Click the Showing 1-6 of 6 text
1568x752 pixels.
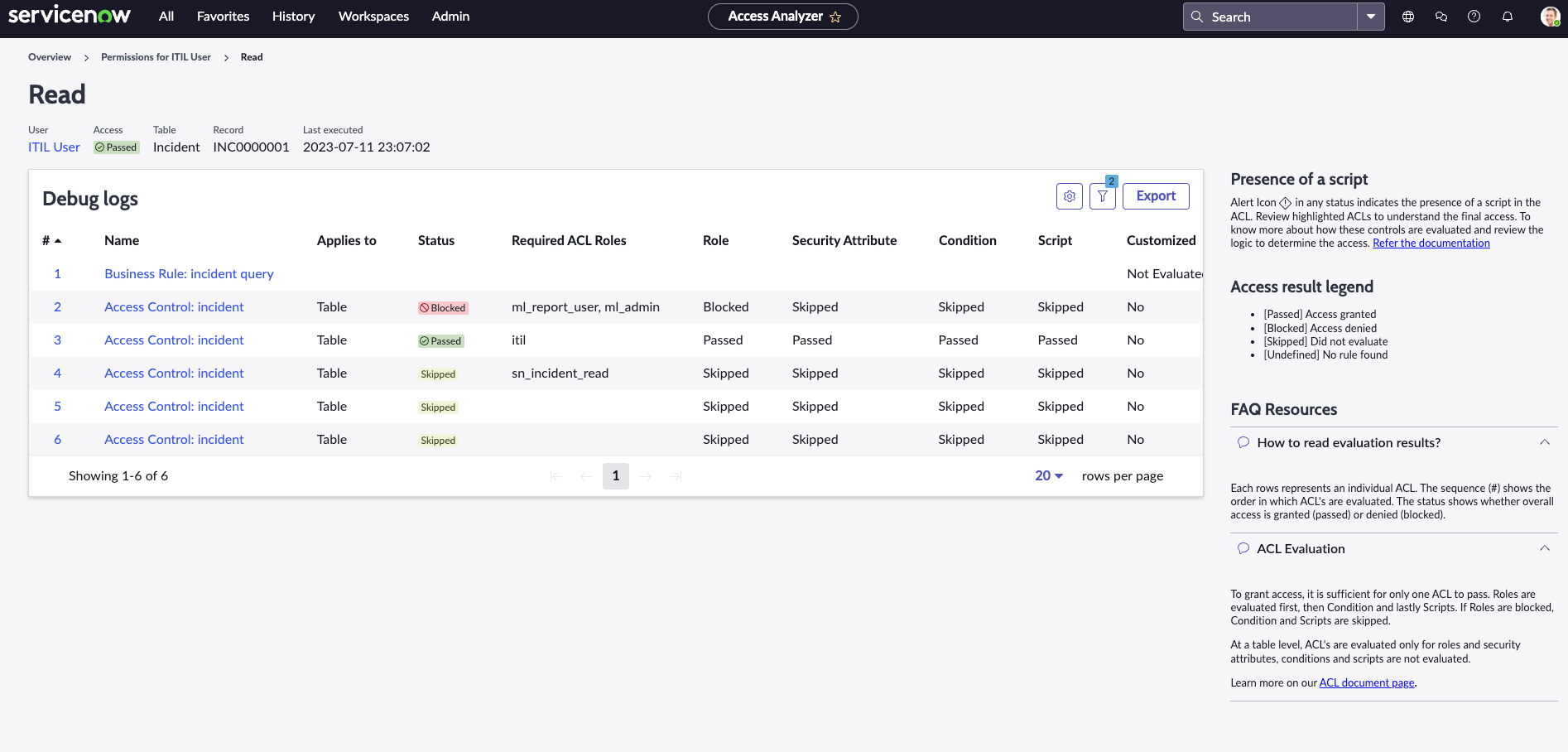(x=118, y=476)
